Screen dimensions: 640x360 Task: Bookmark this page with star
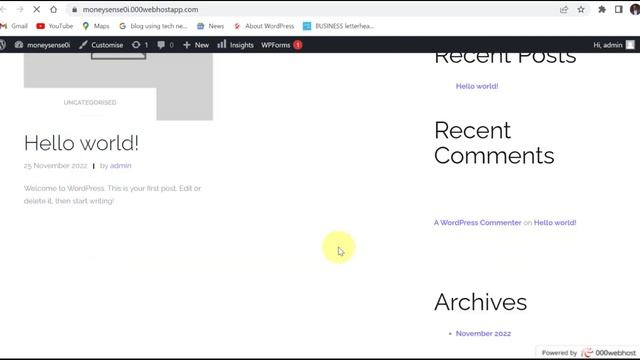point(581,9)
